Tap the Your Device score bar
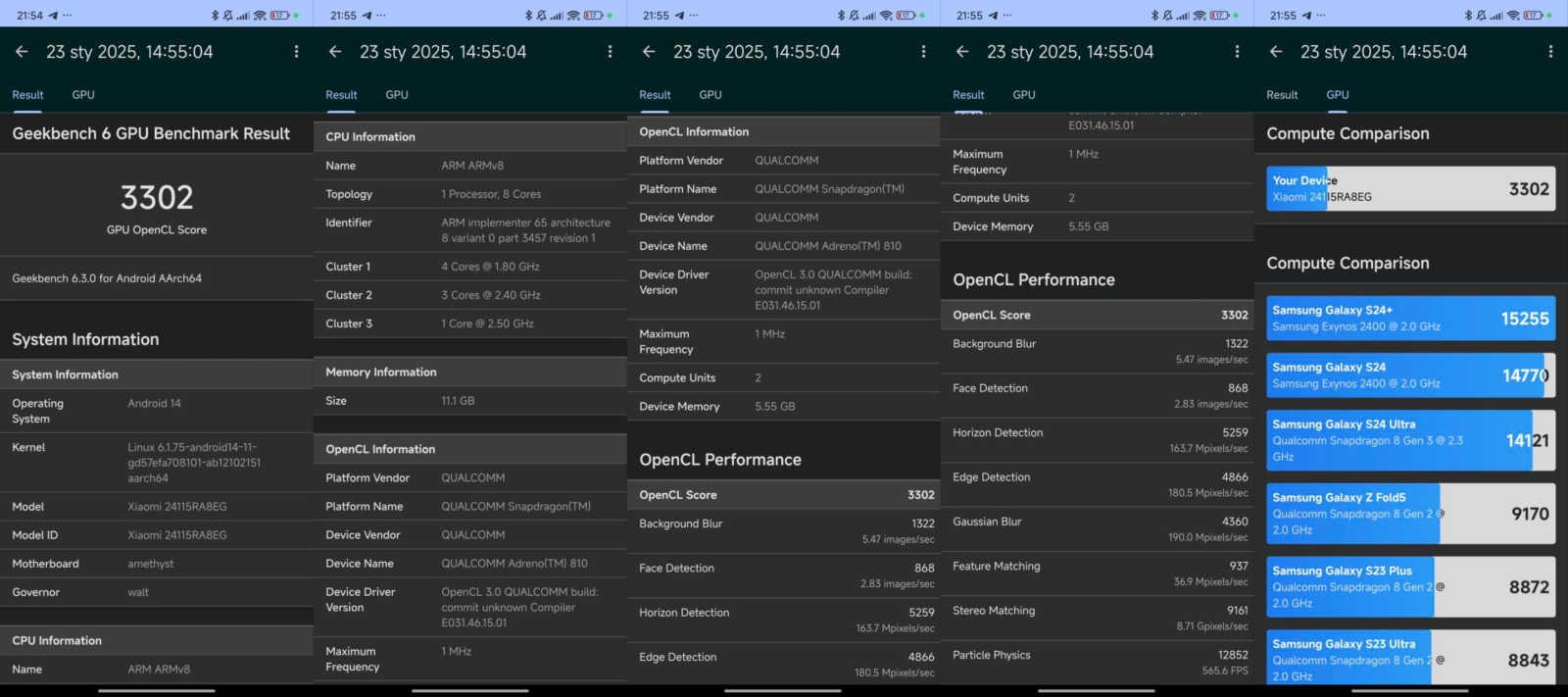Viewport: 1568px width, 697px height. pyautogui.click(x=1410, y=188)
